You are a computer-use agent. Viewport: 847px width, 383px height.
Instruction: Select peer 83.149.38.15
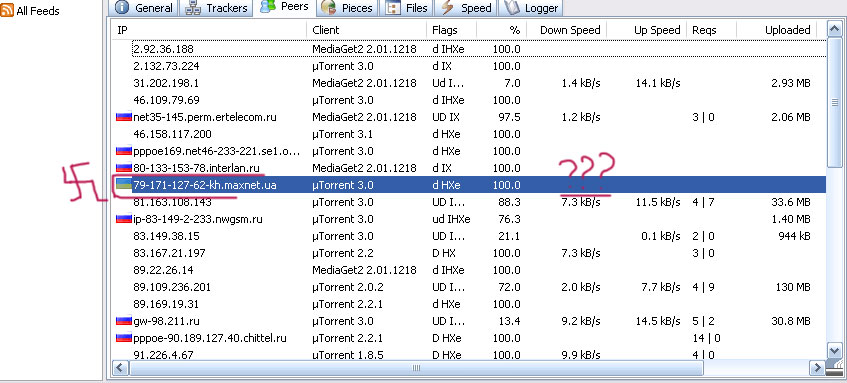point(166,236)
